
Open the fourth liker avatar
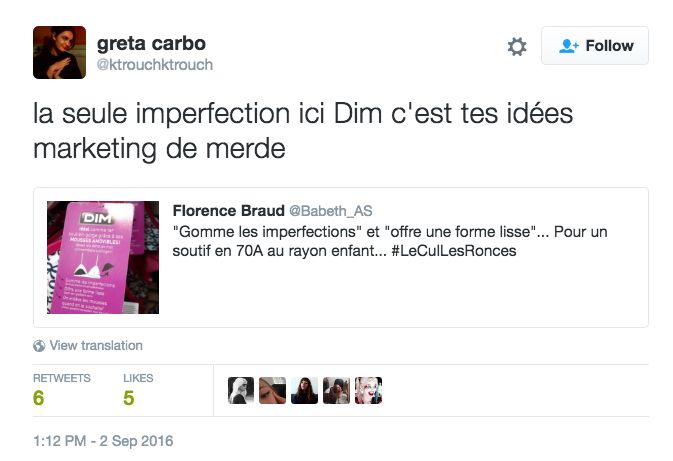(336, 391)
